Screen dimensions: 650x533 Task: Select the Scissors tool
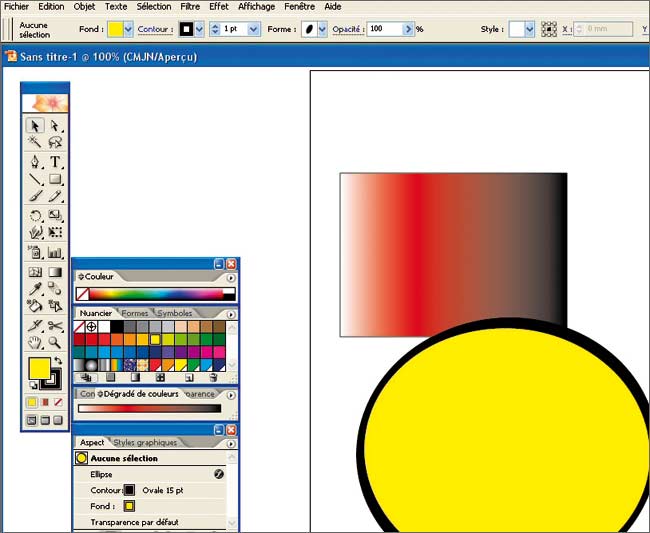[55, 325]
